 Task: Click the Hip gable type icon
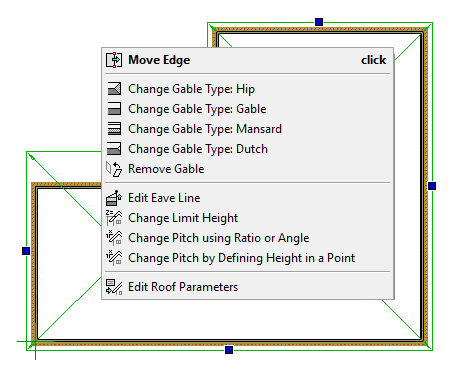(114, 89)
